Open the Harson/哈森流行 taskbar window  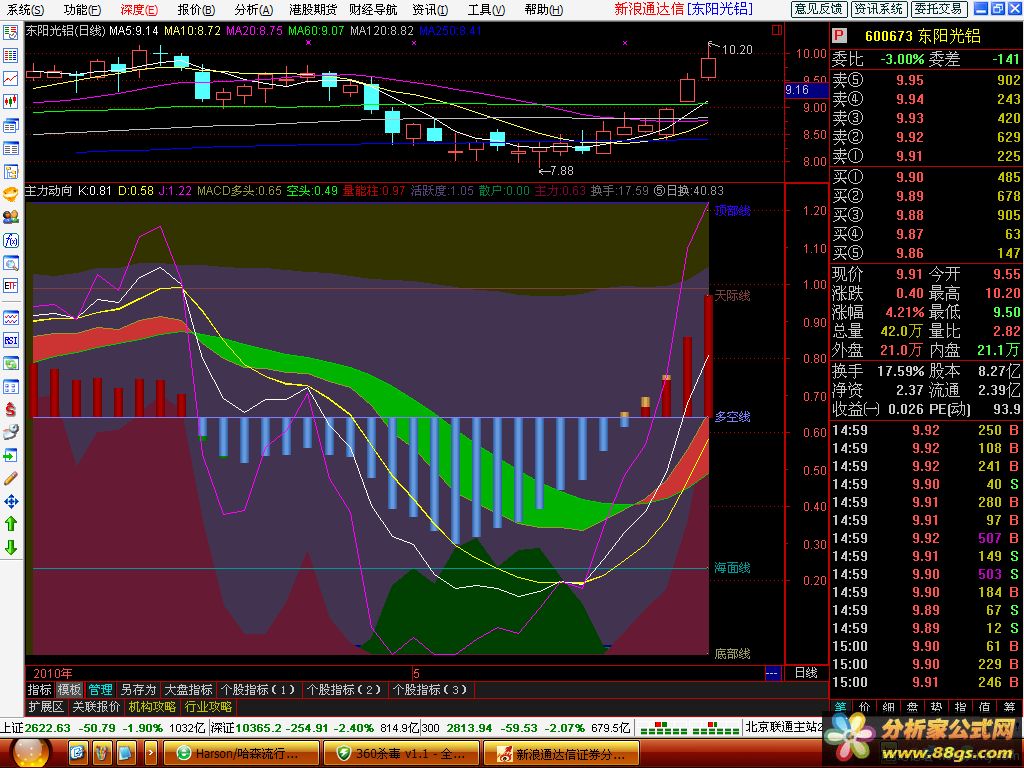(x=240, y=754)
